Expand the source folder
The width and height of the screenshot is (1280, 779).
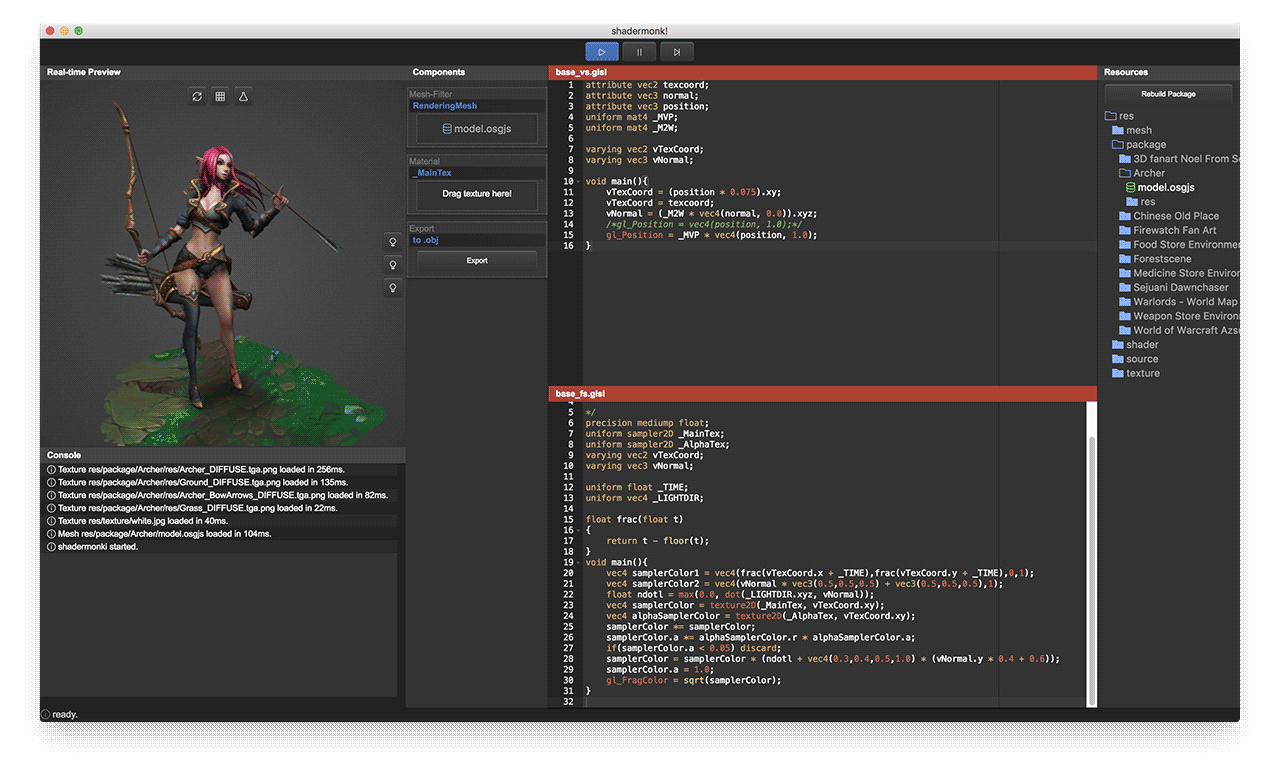[1134, 359]
